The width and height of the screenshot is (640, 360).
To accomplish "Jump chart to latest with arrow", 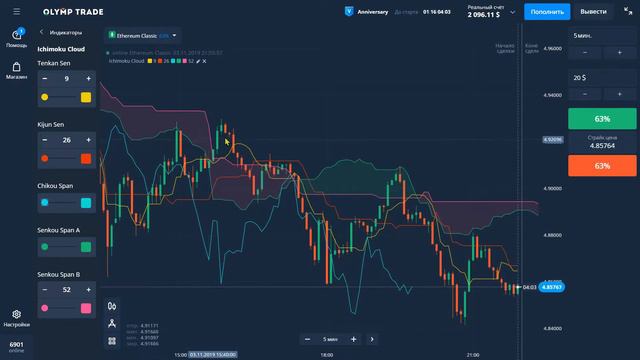I will [x=372, y=339].
